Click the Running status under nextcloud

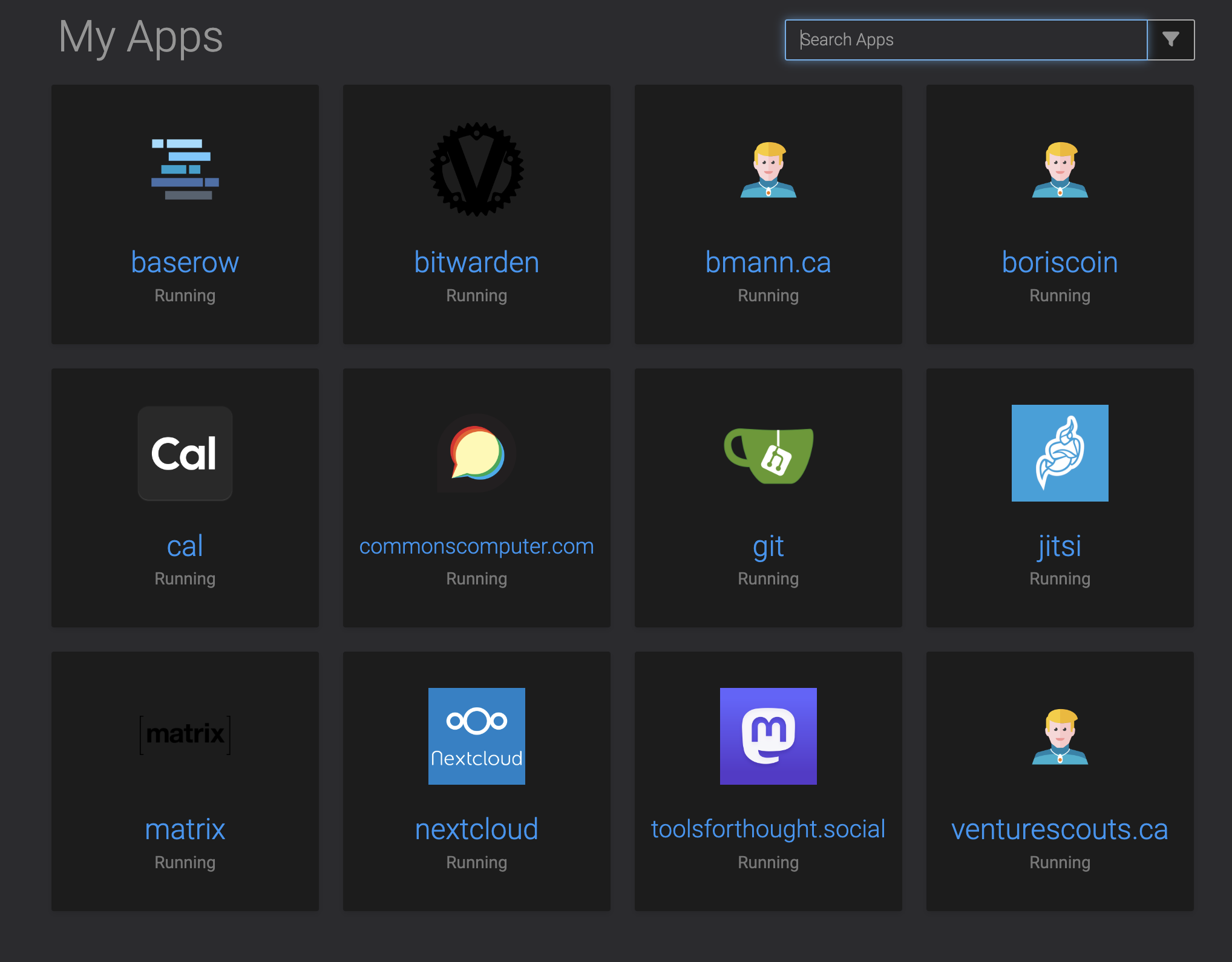click(x=477, y=862)
